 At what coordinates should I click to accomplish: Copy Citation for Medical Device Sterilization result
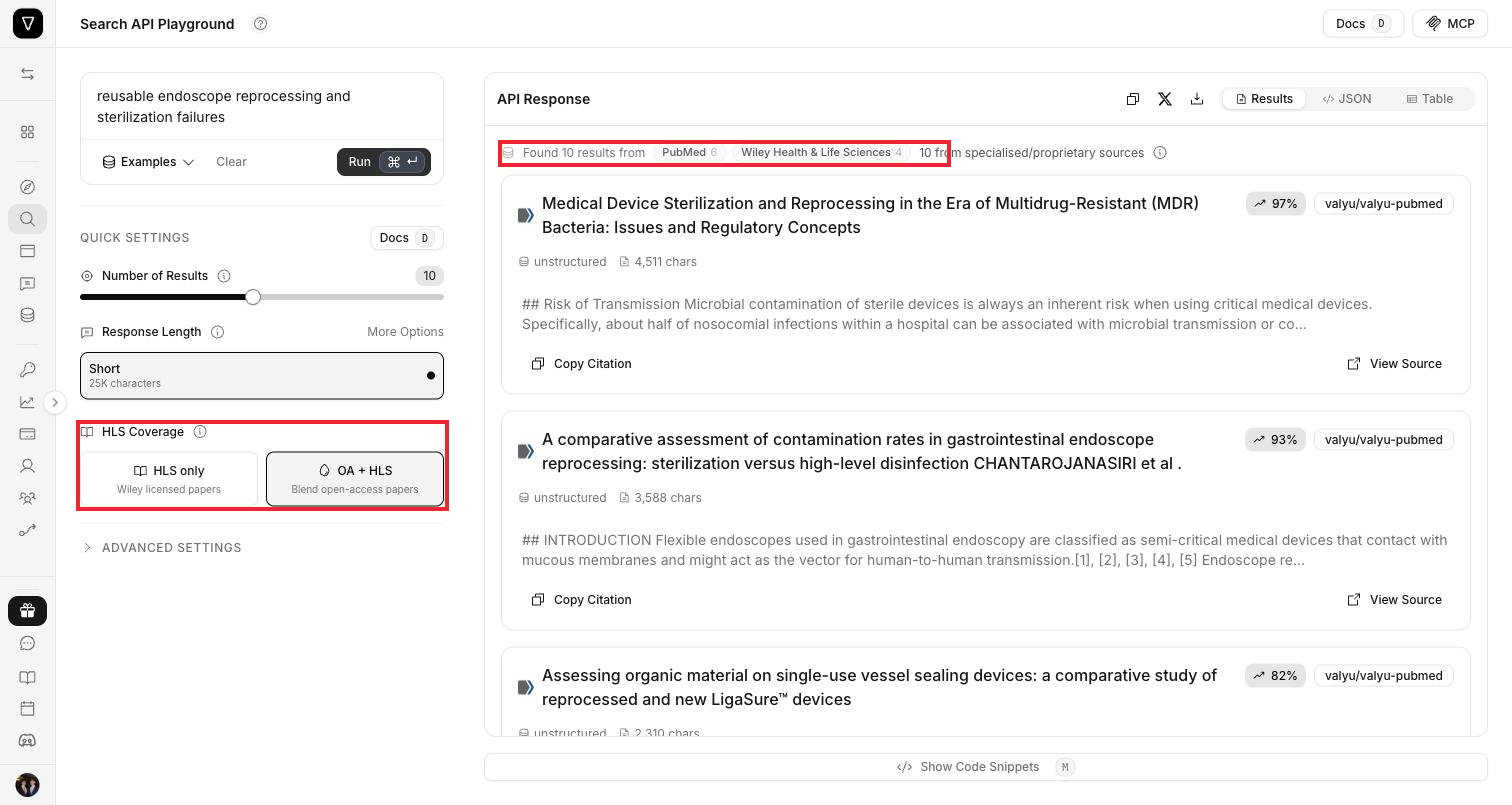[x=582, y=364]
